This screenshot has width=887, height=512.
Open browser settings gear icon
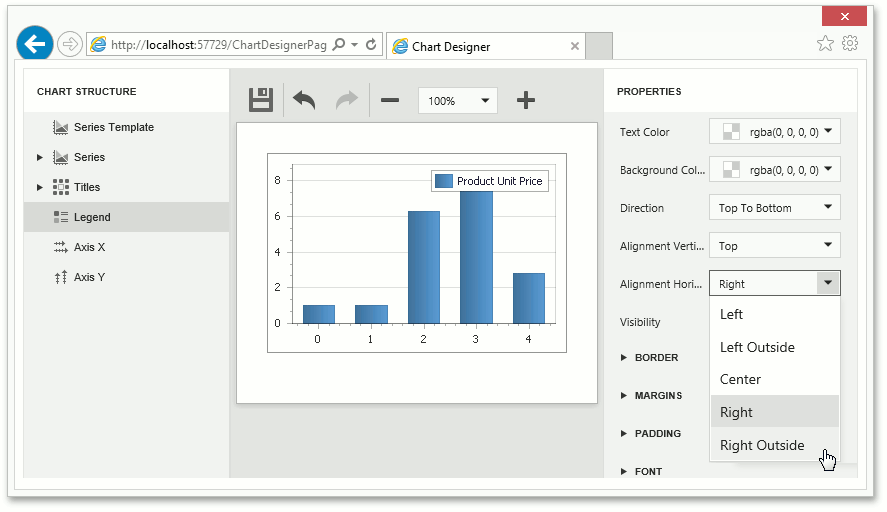coord(850,43)
